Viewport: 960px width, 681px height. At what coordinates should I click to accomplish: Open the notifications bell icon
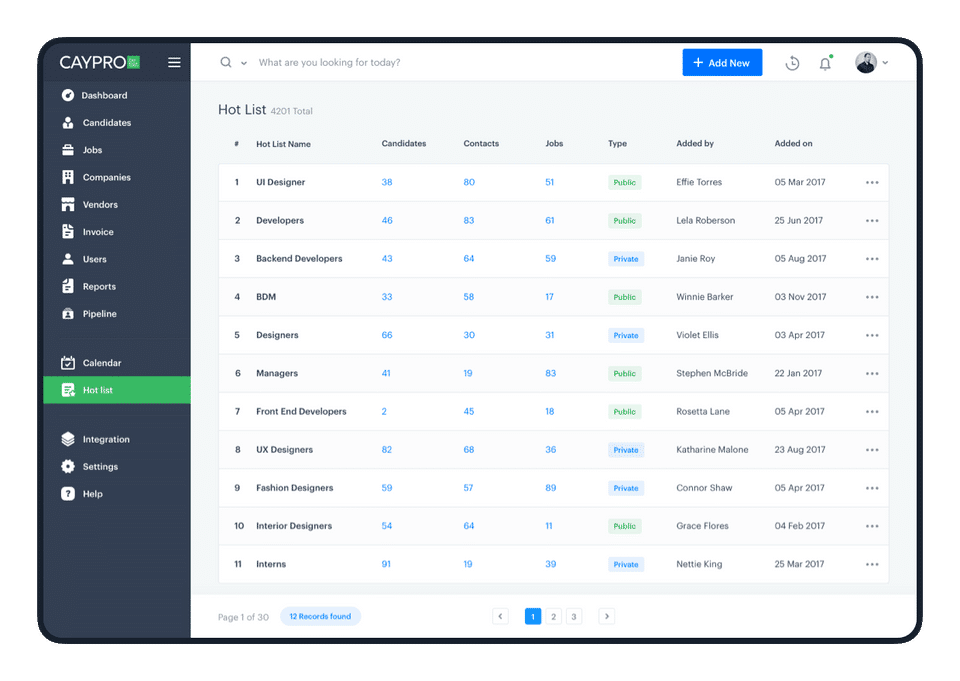[x=825, y=63]
